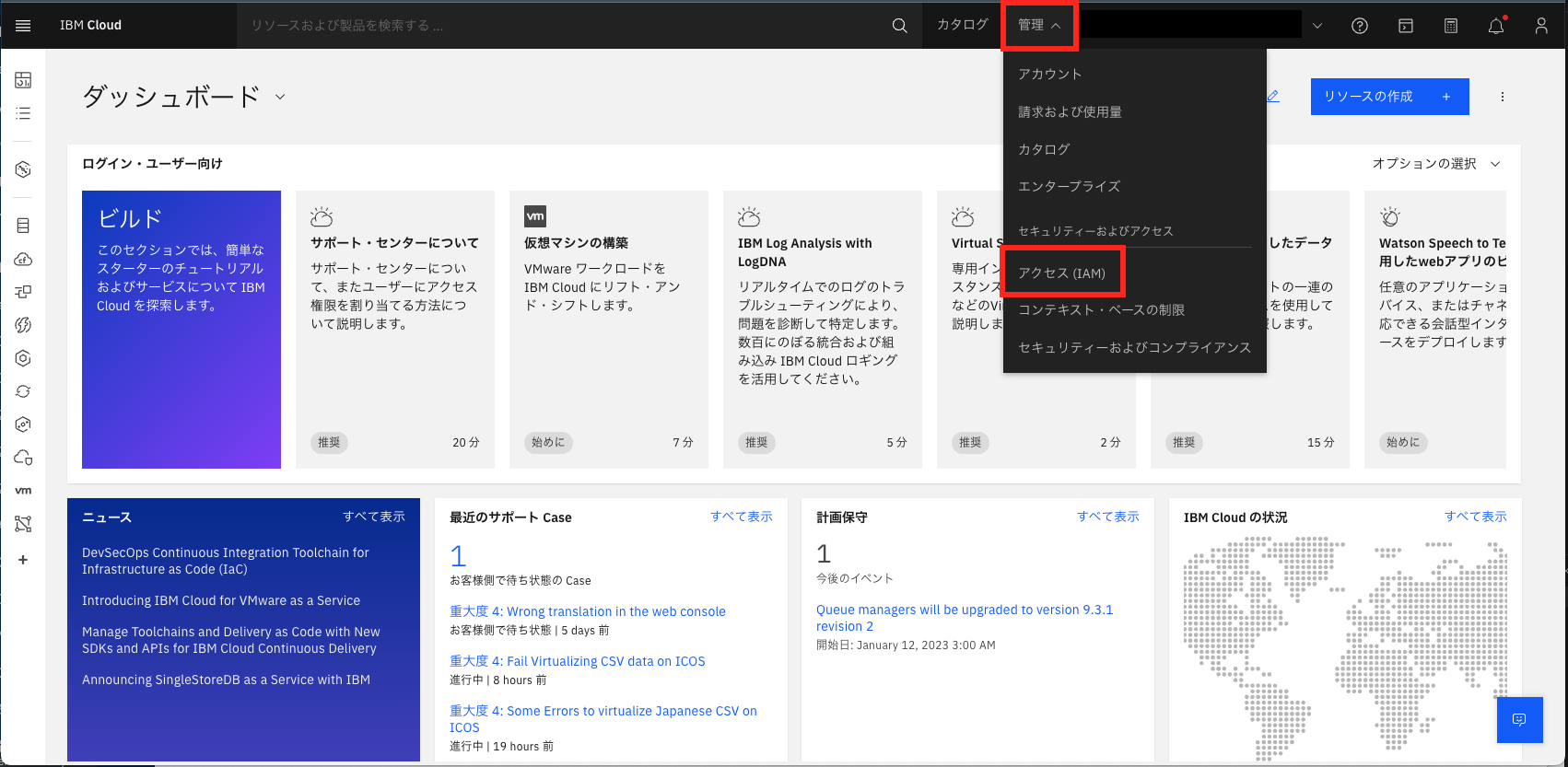Collapse the 管理 menu
The width and height of the screenshot is (1568, 767).
1039,25
